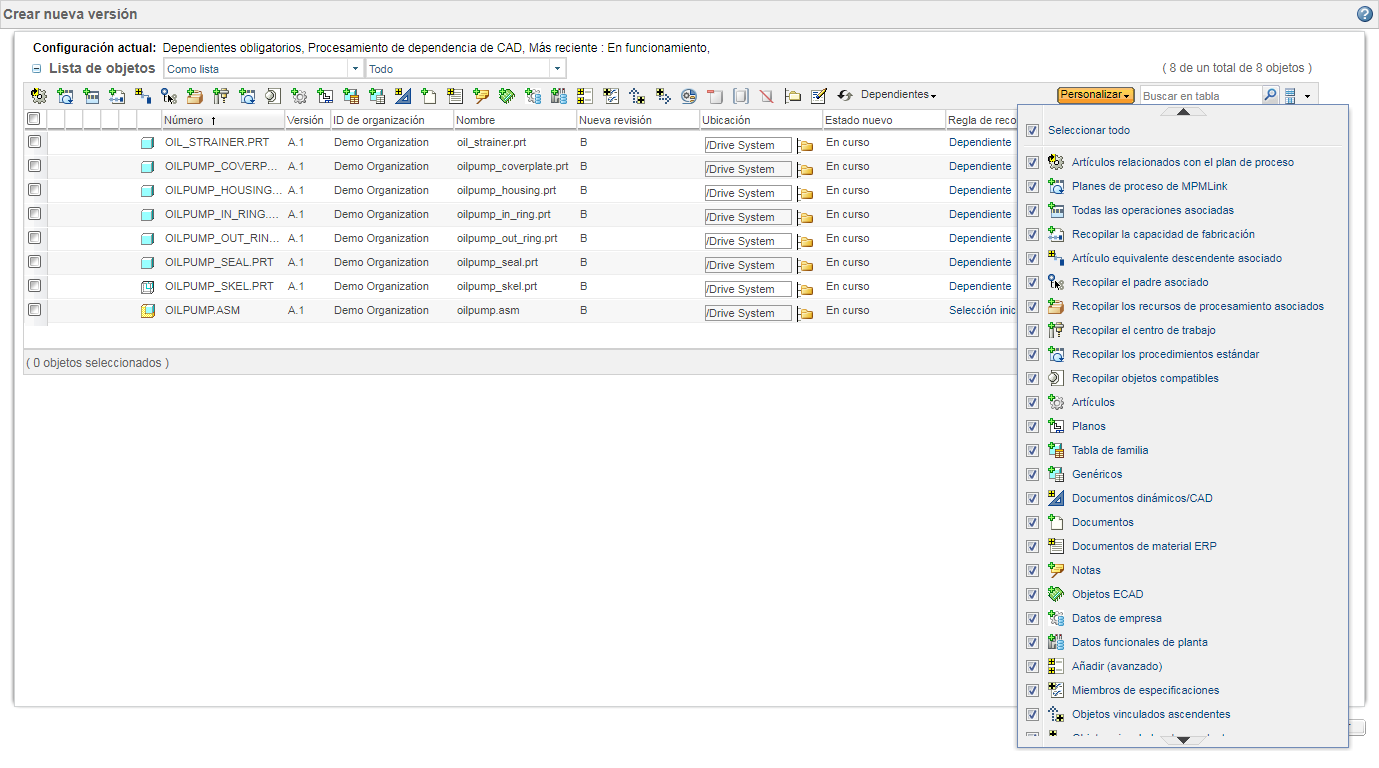
Task: Click toolbar icon for associated processing resources
Action: click(x=195, y=96)
